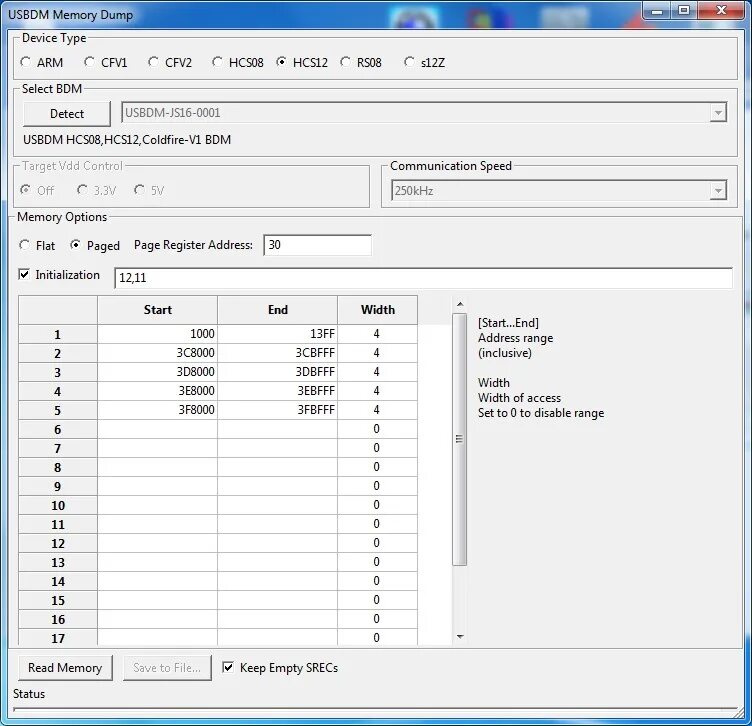Click Width cell 0 in row 6
This screenshot has height=726, width=752.
[x=377, y=429]
